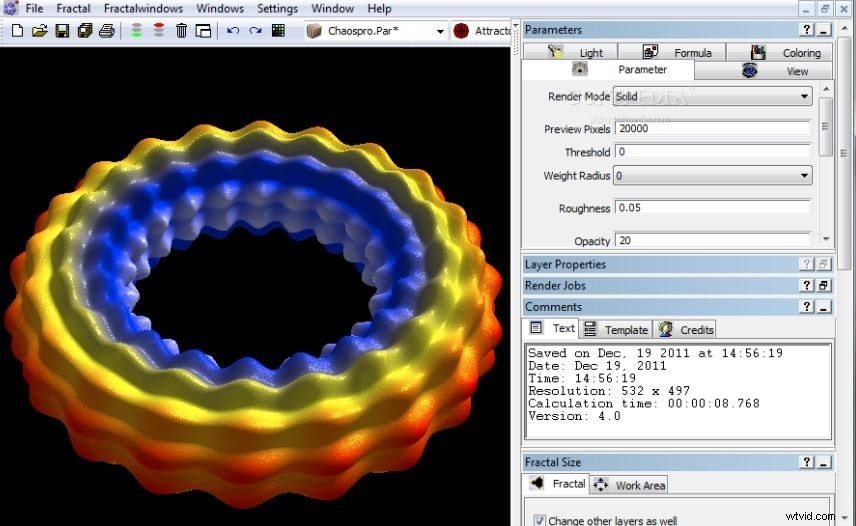Toggle 'Change other layers as well' checkbox
This screenshot has height=526, width=856.
coord(539,521)
